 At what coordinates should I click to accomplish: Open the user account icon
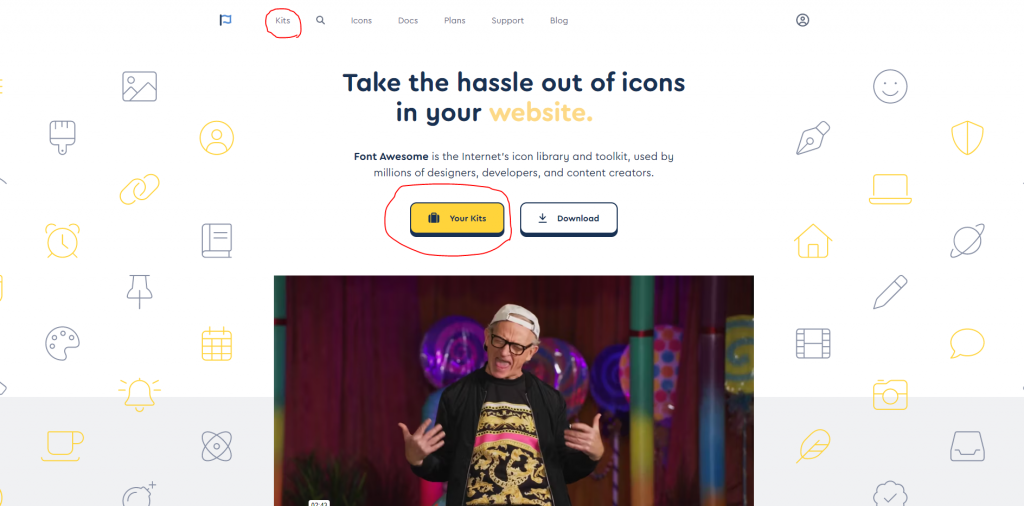tap(803, 20)
